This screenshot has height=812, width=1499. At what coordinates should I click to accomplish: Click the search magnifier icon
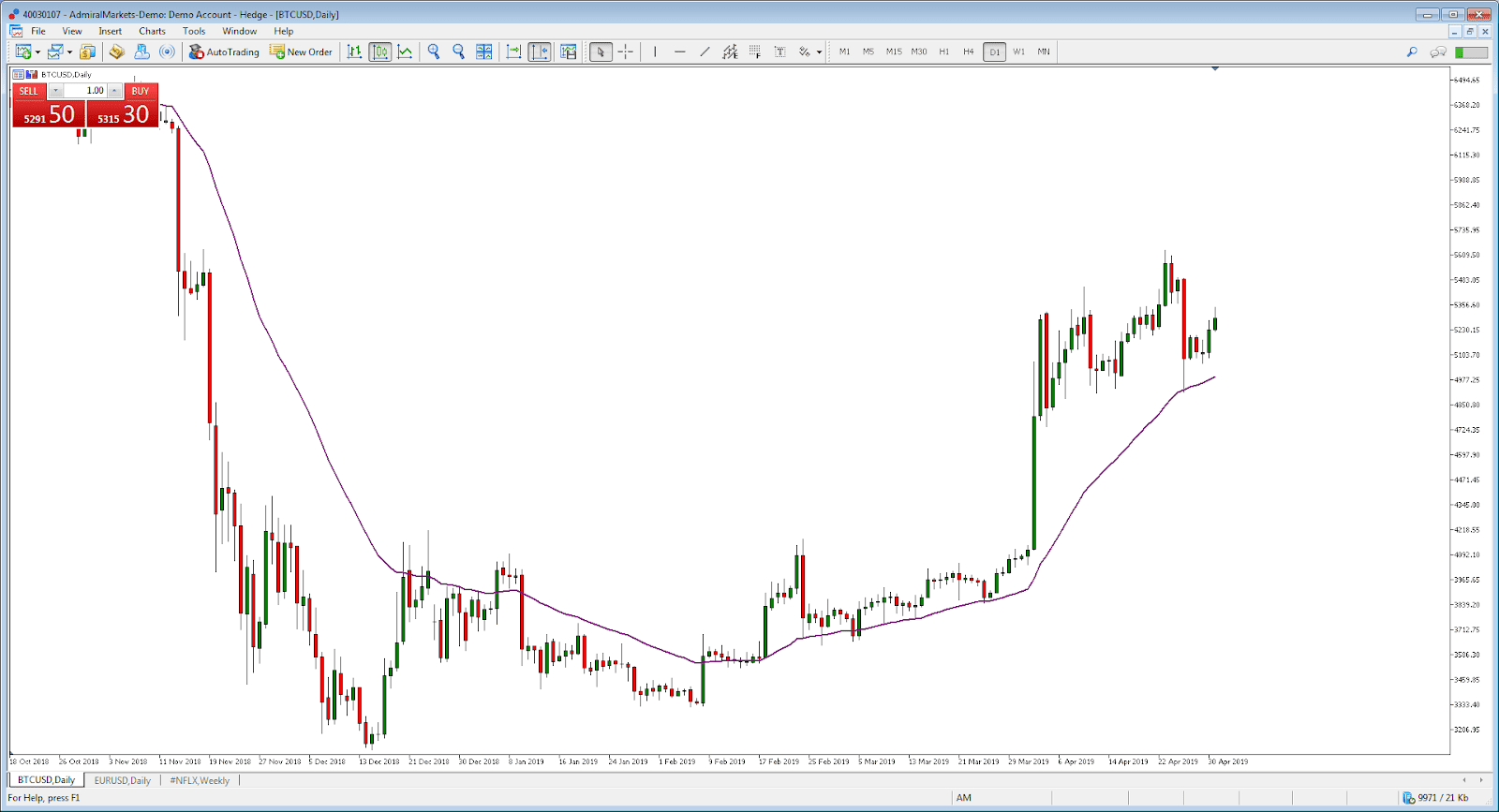[1412, 52]
